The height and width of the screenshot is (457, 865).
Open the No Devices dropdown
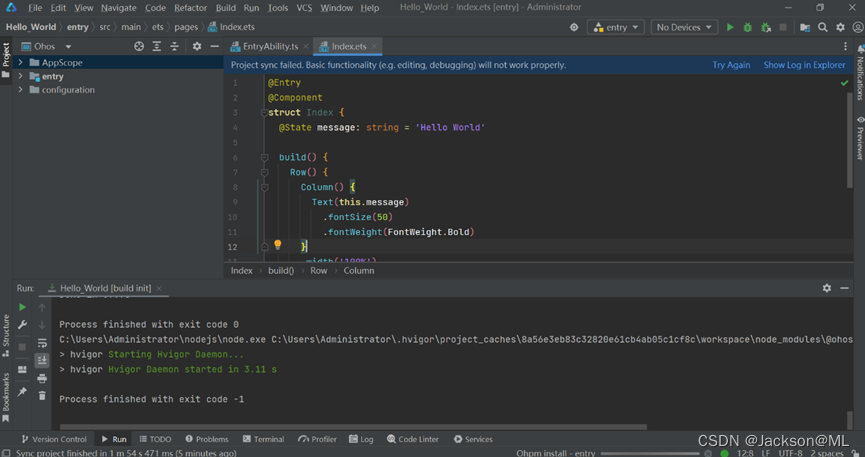(684, 27)
